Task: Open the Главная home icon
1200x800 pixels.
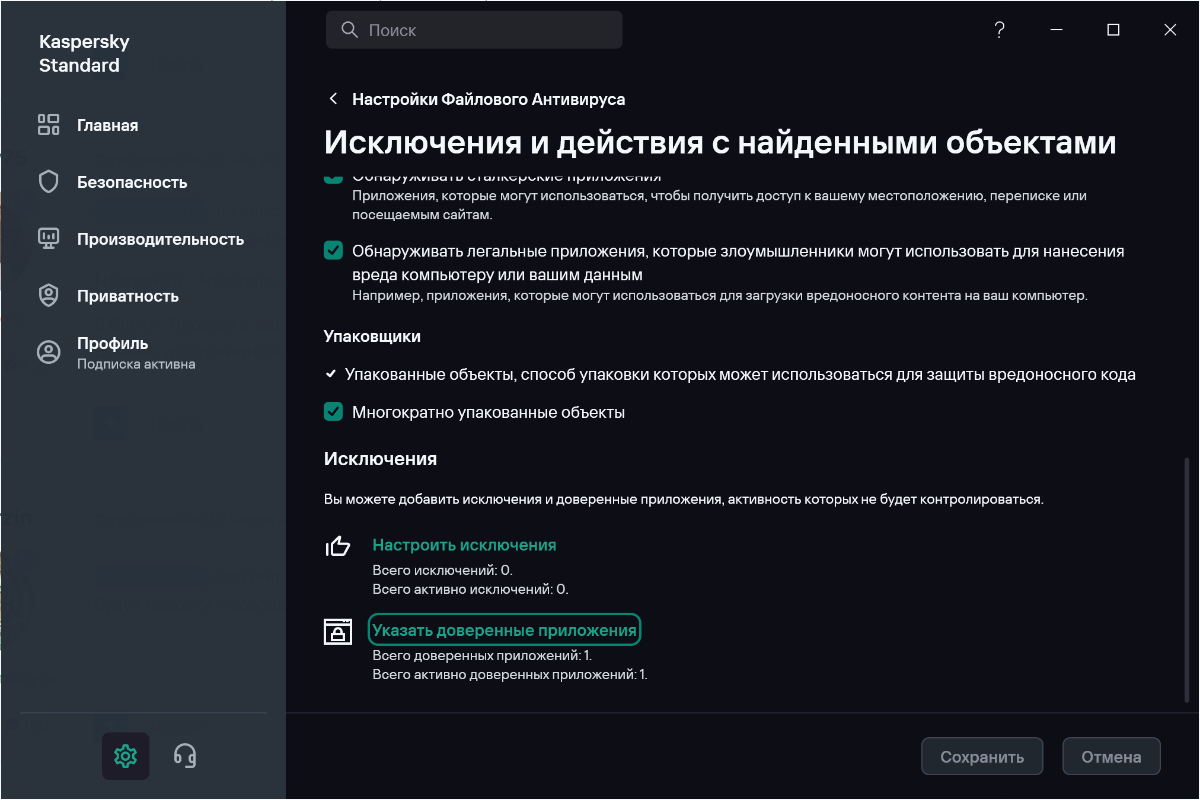Action: tap(49, 125)
